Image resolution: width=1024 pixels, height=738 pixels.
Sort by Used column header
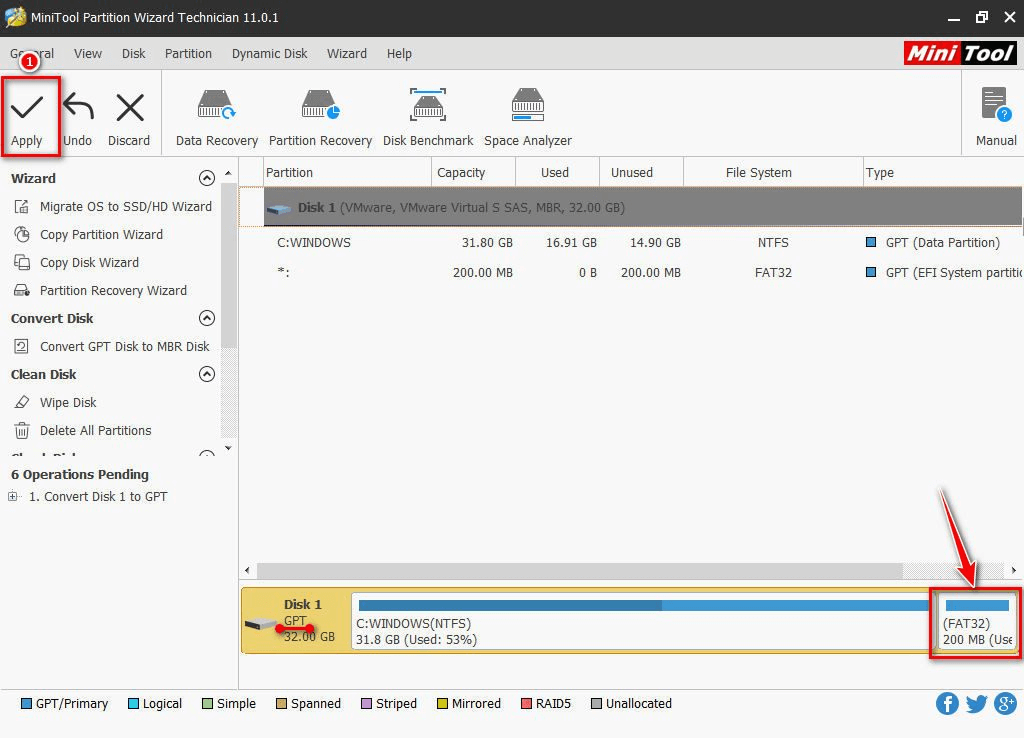[557, 172]
